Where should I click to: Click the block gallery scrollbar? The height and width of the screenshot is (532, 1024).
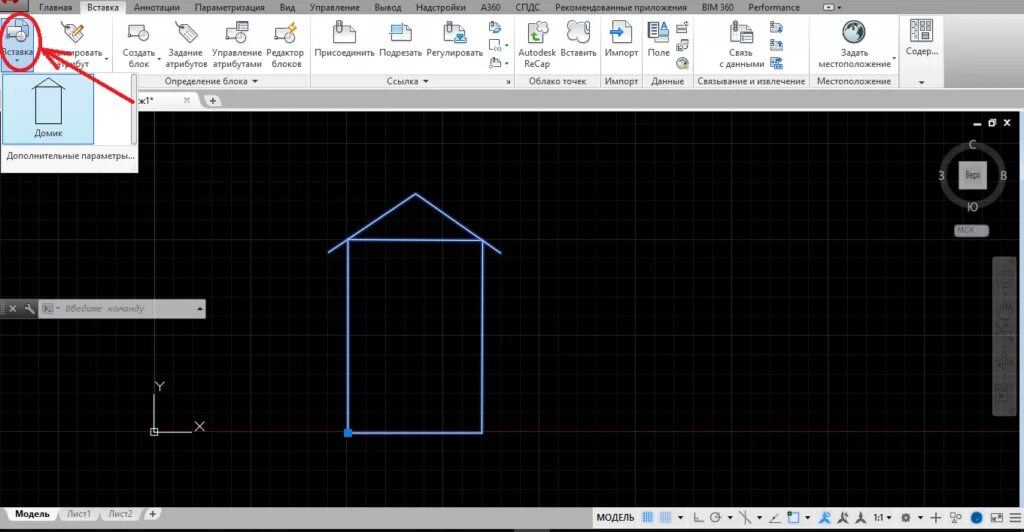click(135, 110)
